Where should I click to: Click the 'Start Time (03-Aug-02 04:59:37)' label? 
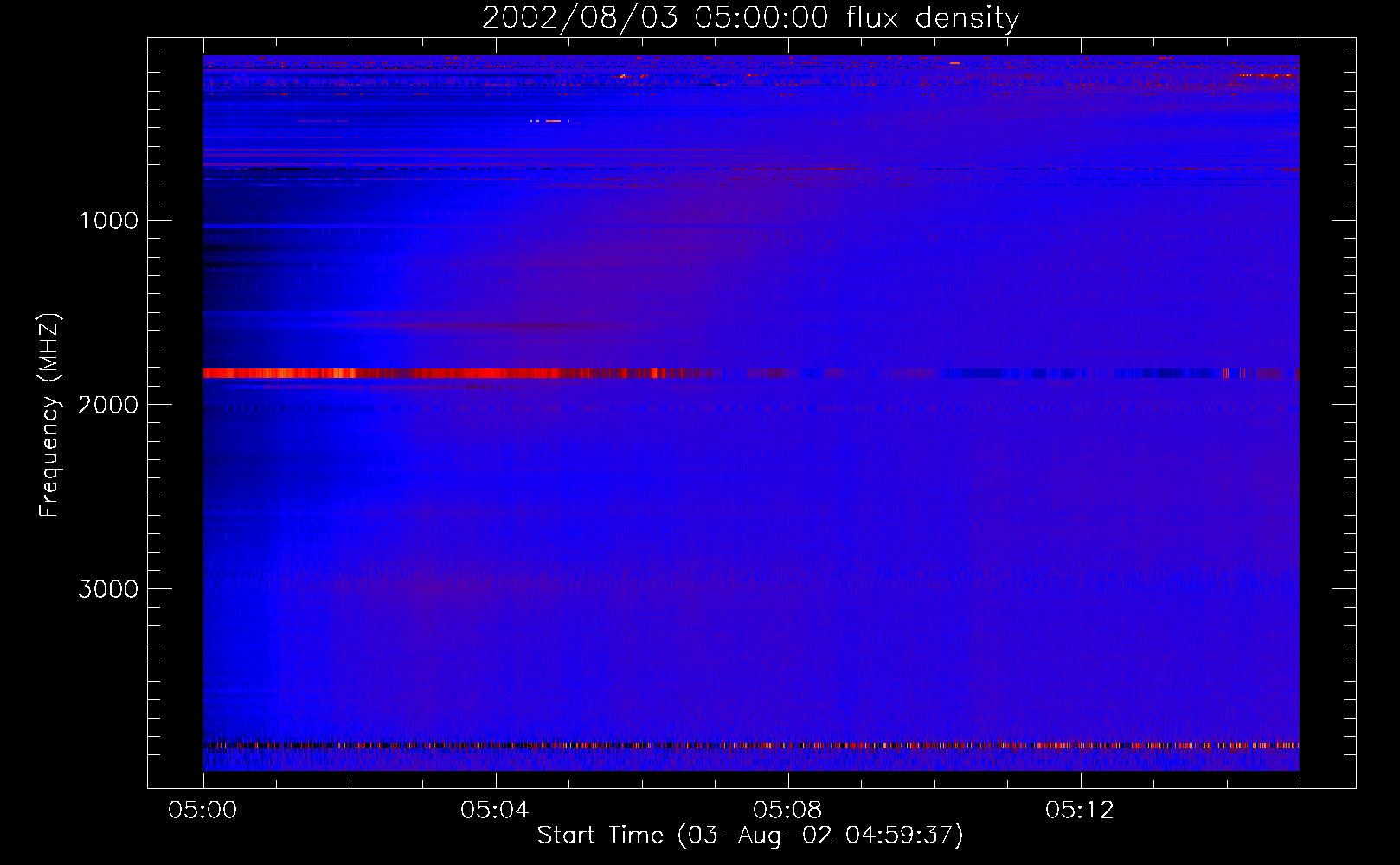click(x=750, y=836)
